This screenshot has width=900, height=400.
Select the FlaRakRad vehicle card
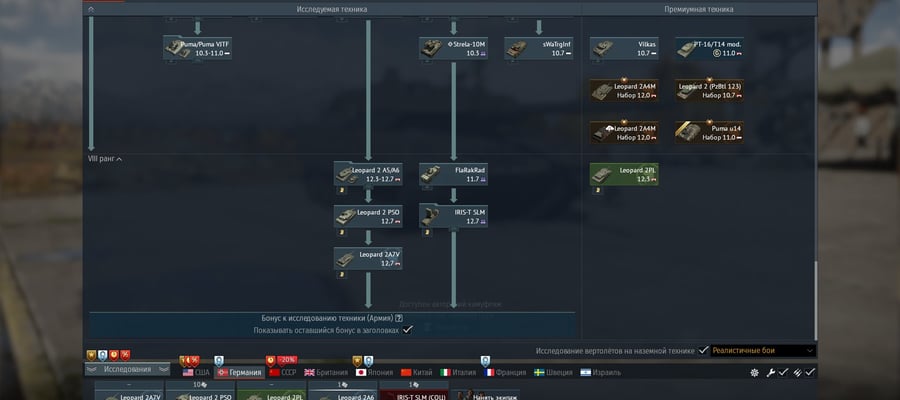[x=453, y=174]
